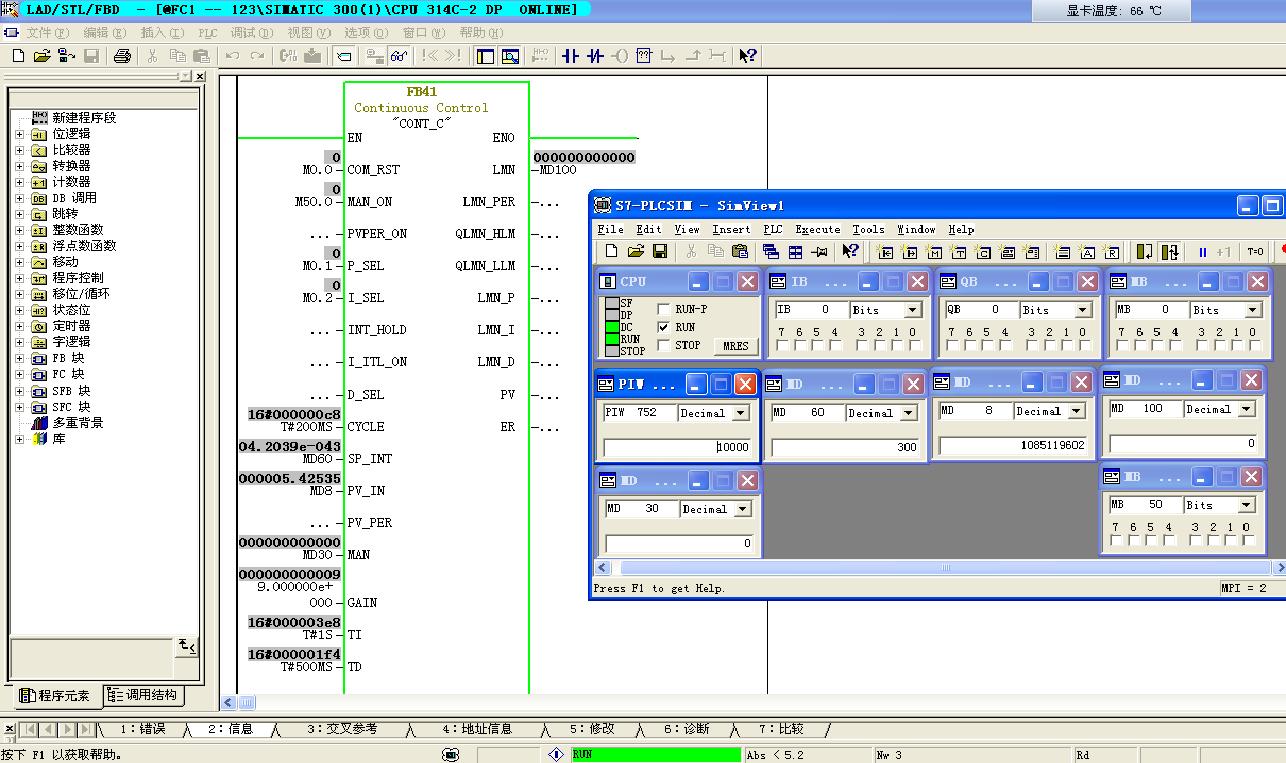Toggle the RUN checkbox in the CPU panel

pos(664,328)
